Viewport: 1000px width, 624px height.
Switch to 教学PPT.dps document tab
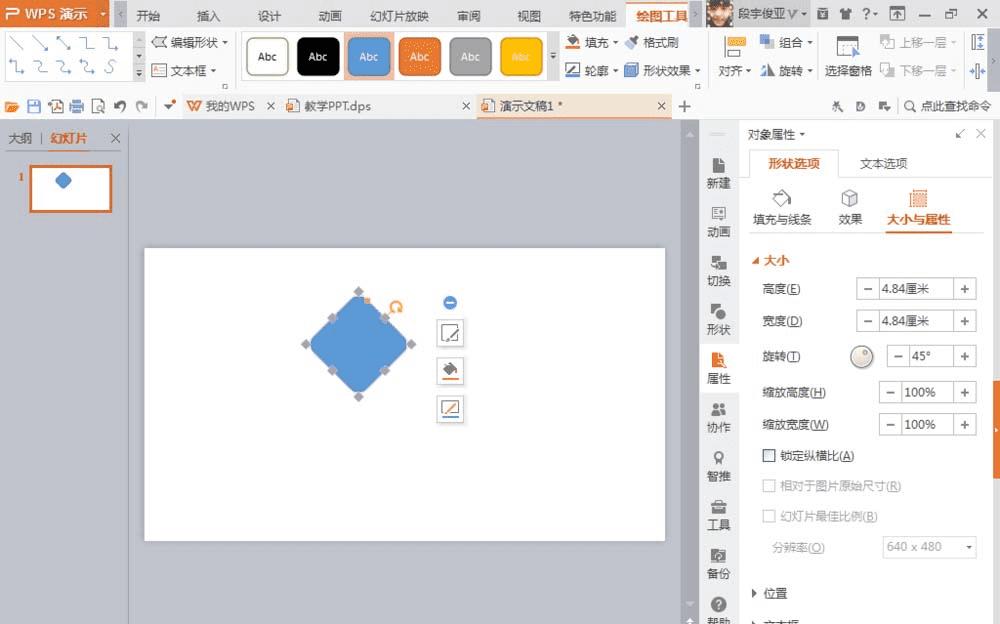click(337, 107)
